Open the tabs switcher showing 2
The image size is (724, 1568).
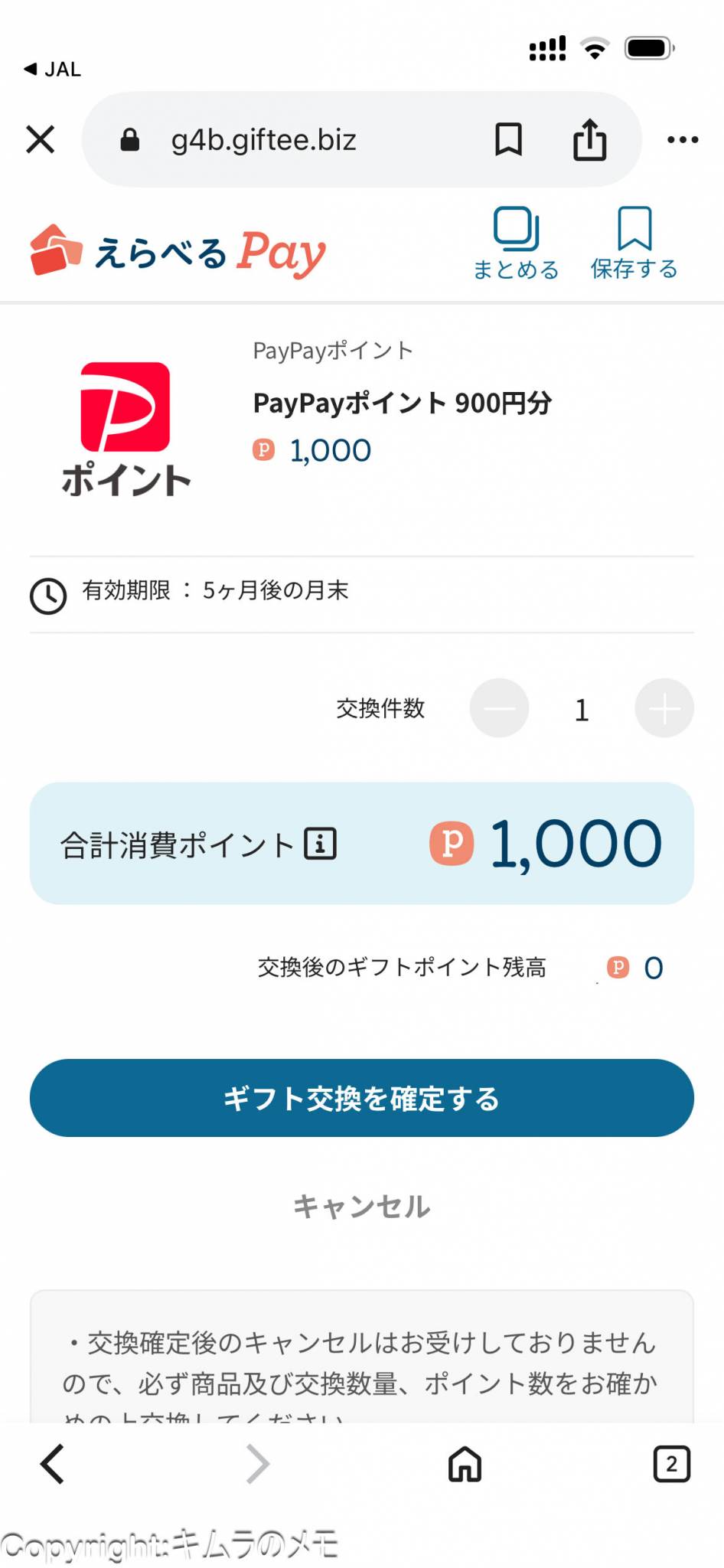click(671, 1464)
